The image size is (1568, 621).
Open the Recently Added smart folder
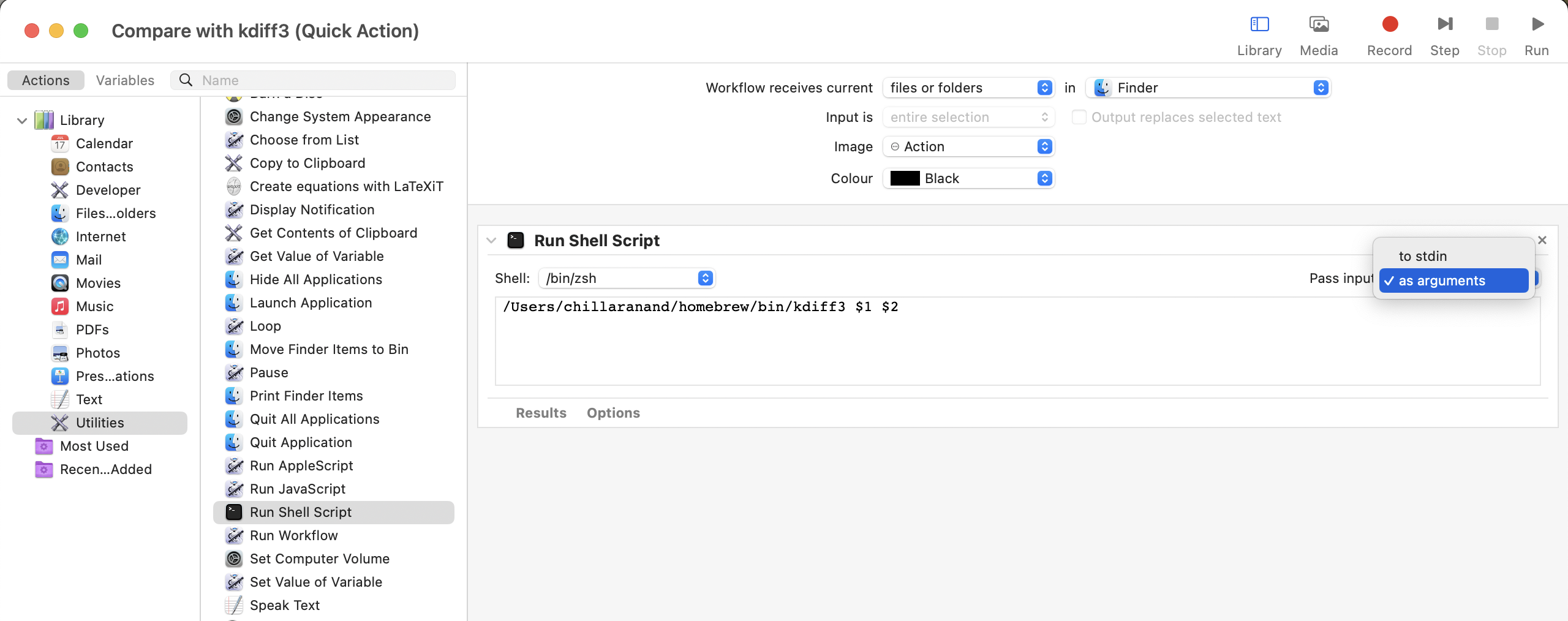[105, 469]
